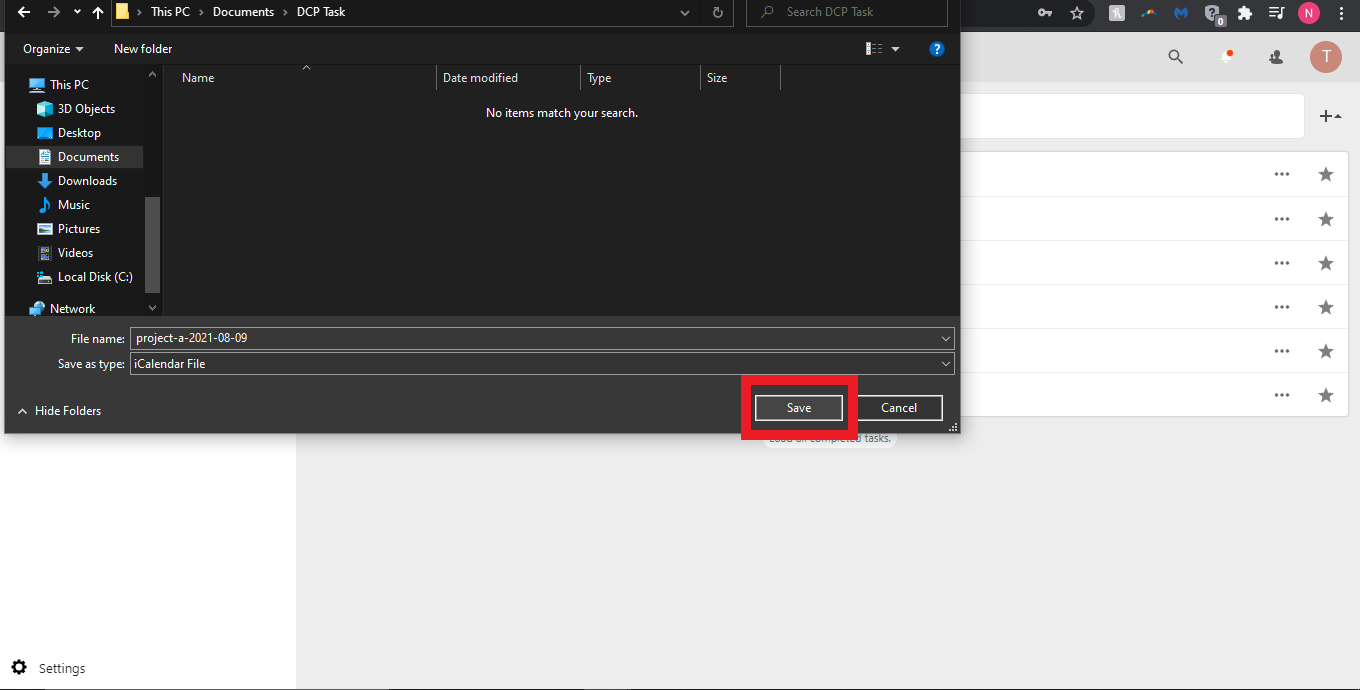Click New folder in toolbar
This screenshot has width=1360, height=690.
pos(143,49)
